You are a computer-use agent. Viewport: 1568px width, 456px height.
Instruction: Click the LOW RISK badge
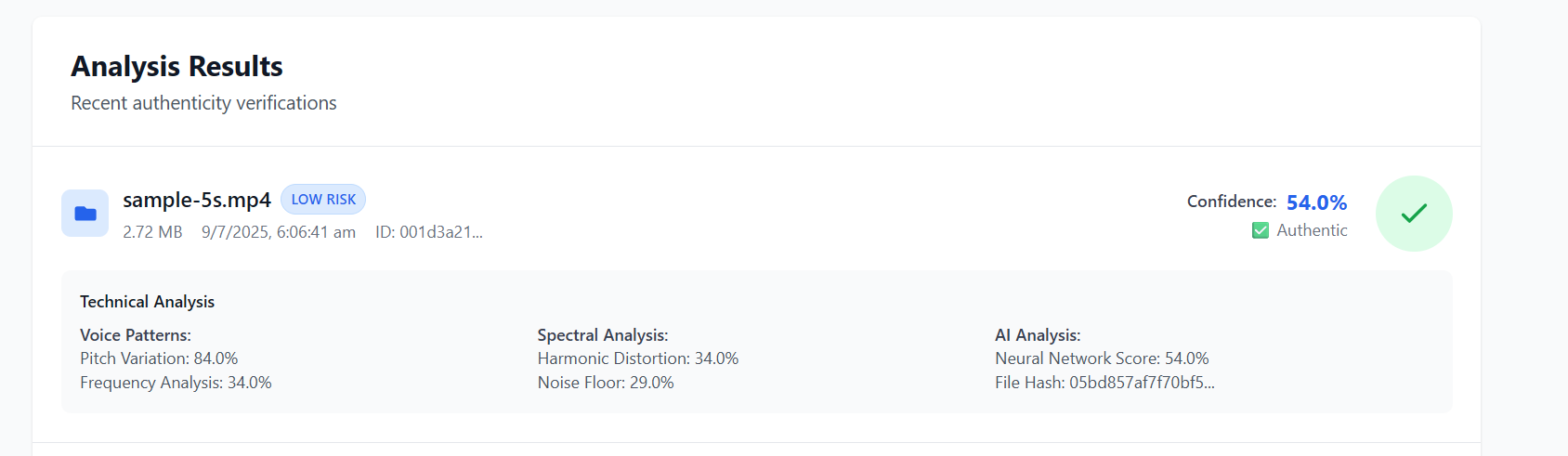point(323,200)
